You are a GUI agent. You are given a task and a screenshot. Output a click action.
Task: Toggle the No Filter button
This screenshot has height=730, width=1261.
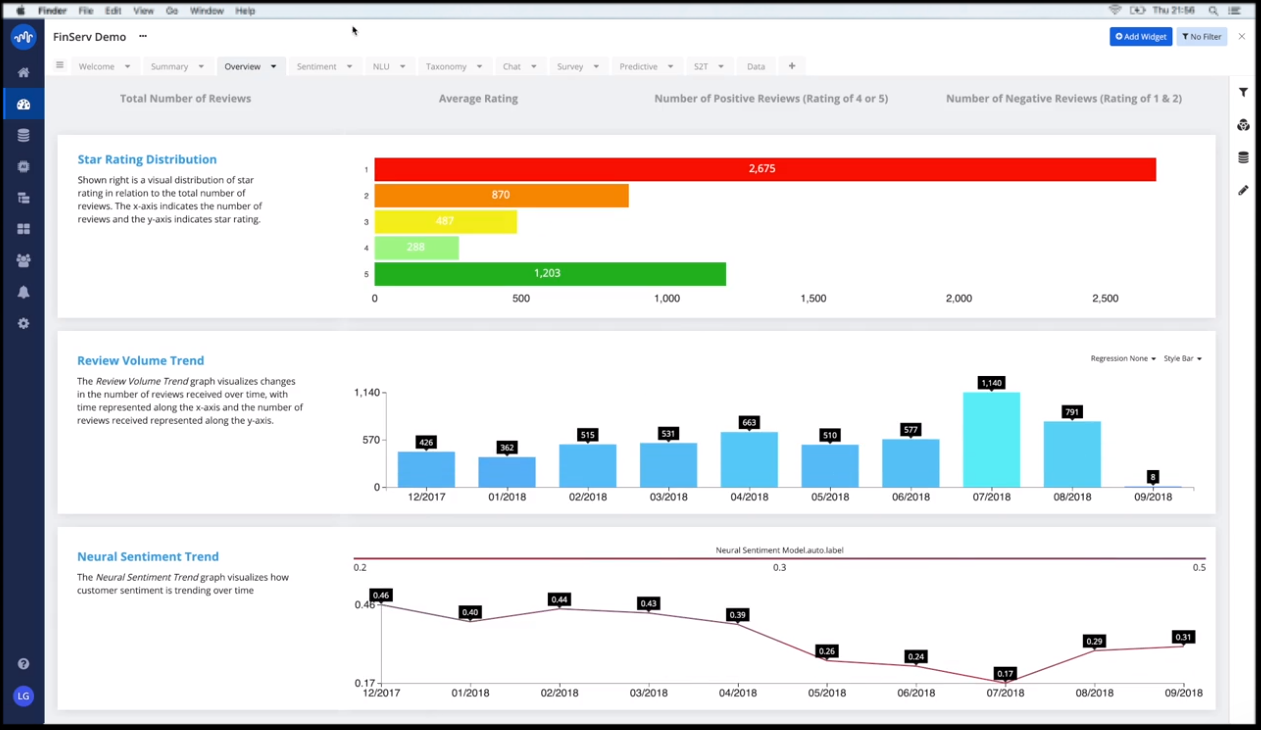tap(1201, 36)
